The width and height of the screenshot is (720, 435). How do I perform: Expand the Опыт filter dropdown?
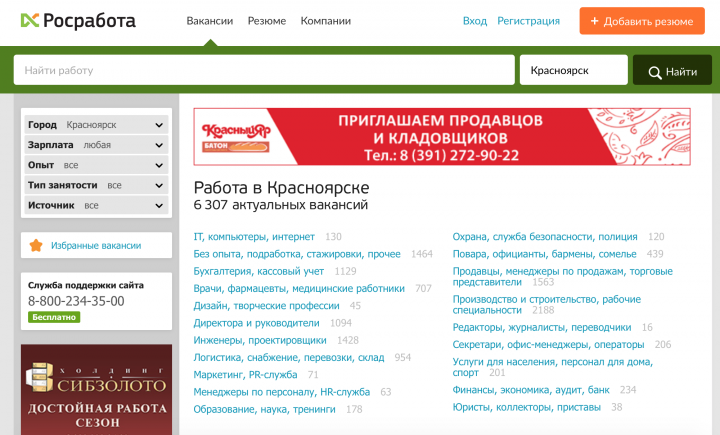[96, 165]
